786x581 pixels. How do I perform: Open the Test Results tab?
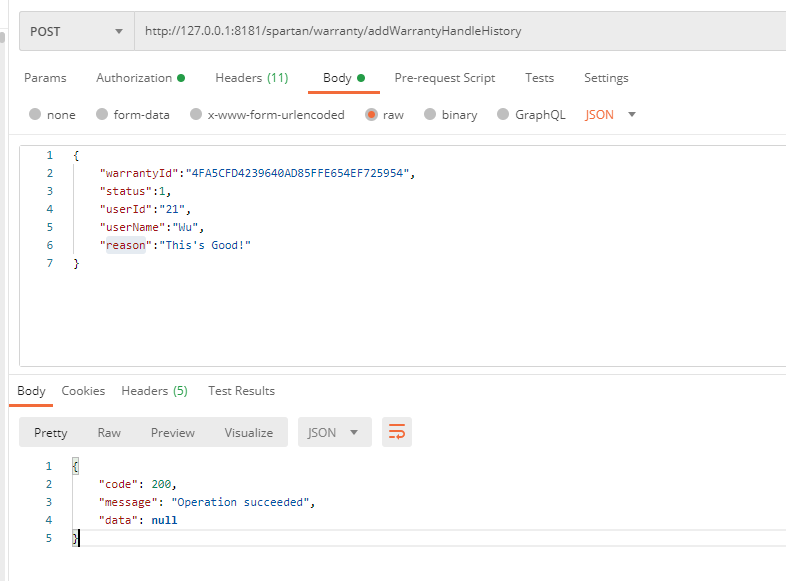[x=241, y=391]
